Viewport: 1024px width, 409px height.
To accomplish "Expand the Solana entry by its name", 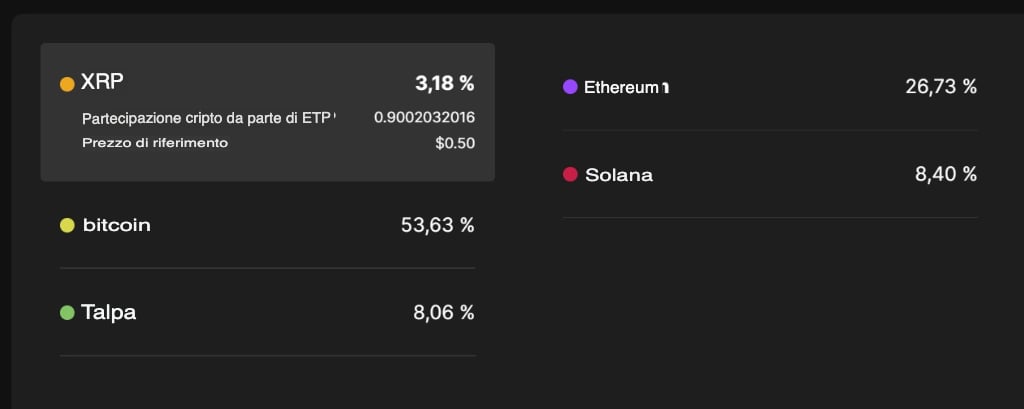I will click(x=618, y=175).
